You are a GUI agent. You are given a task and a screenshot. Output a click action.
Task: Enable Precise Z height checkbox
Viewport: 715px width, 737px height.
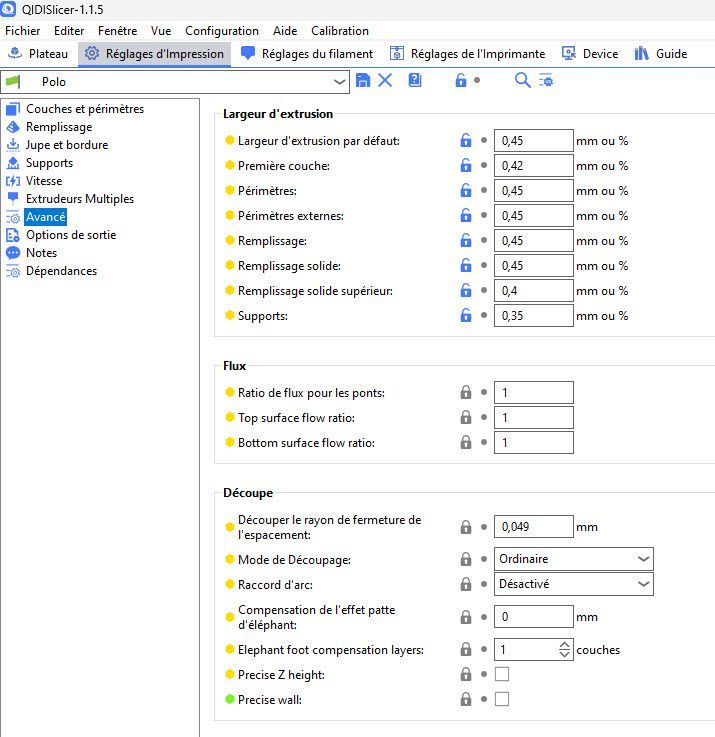502,674
